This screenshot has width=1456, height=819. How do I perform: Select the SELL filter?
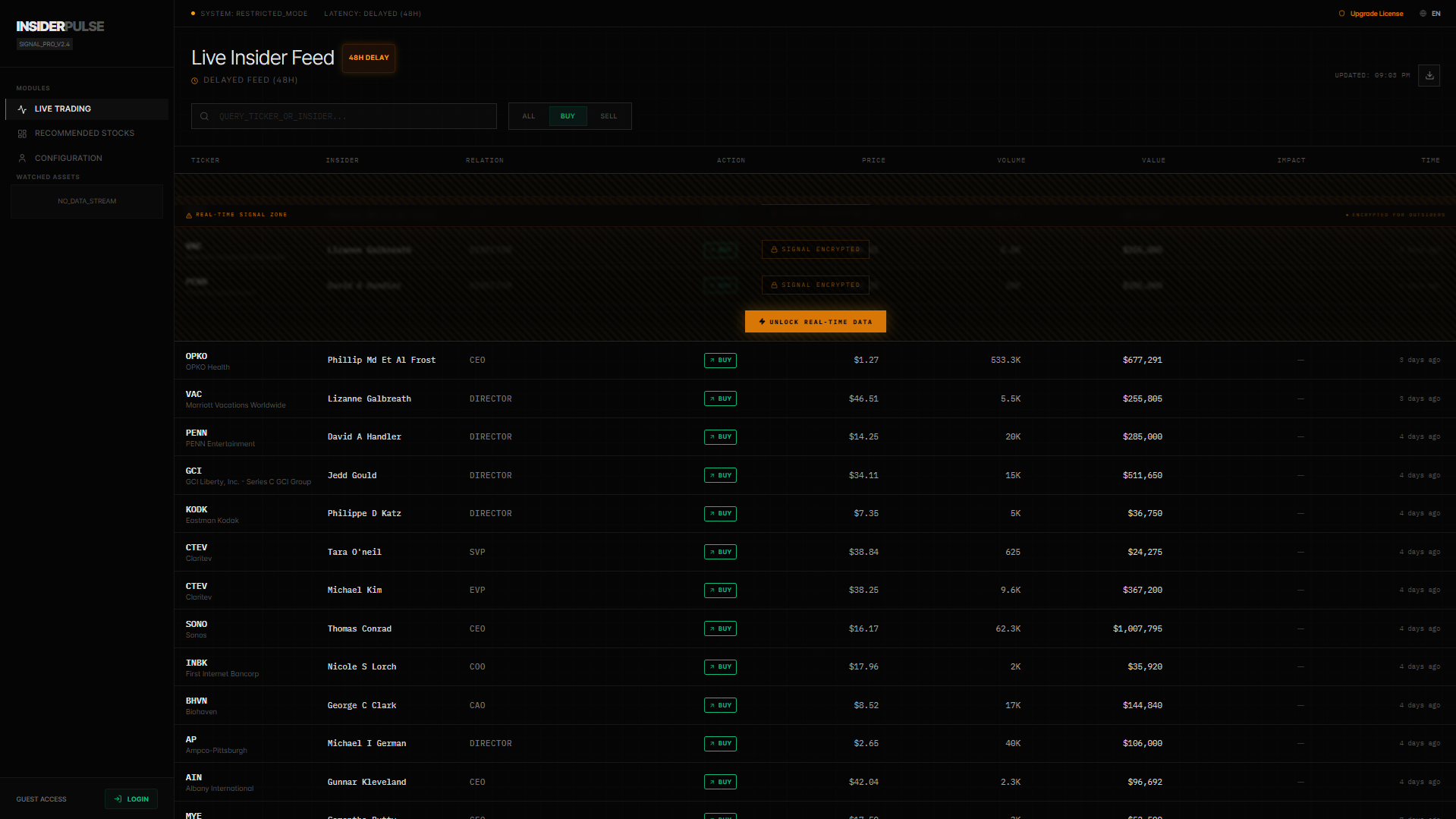609,116
